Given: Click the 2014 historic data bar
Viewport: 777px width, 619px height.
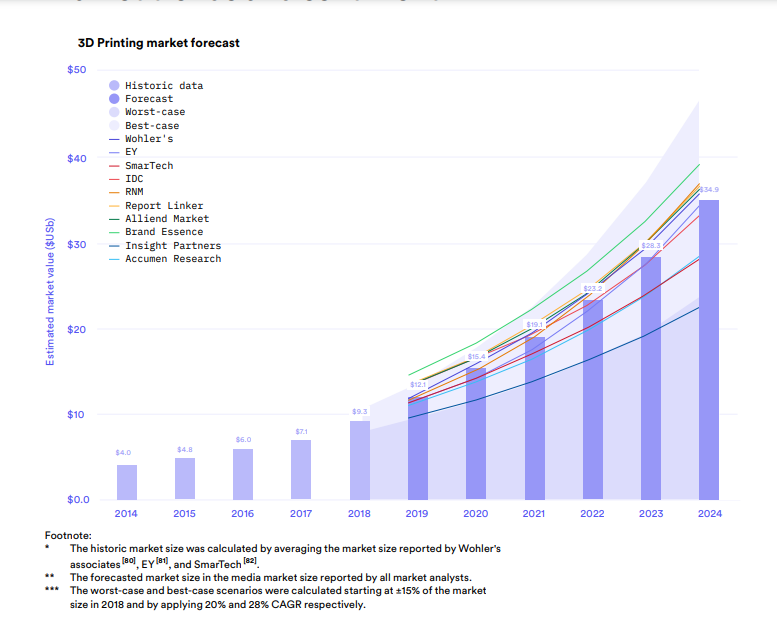Looking at the screenshot, I should pyautogui.click(x=127, y=482).
